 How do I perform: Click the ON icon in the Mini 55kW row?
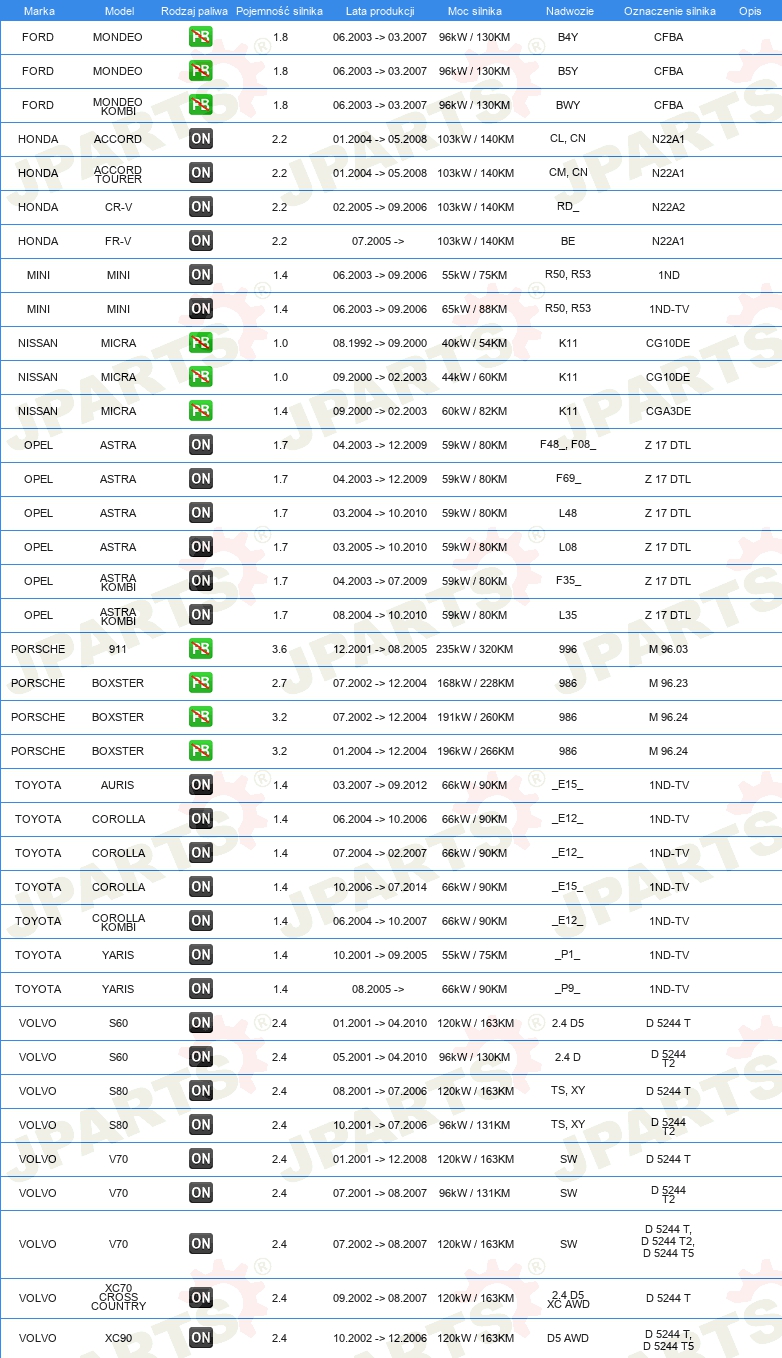coord(201,275)
